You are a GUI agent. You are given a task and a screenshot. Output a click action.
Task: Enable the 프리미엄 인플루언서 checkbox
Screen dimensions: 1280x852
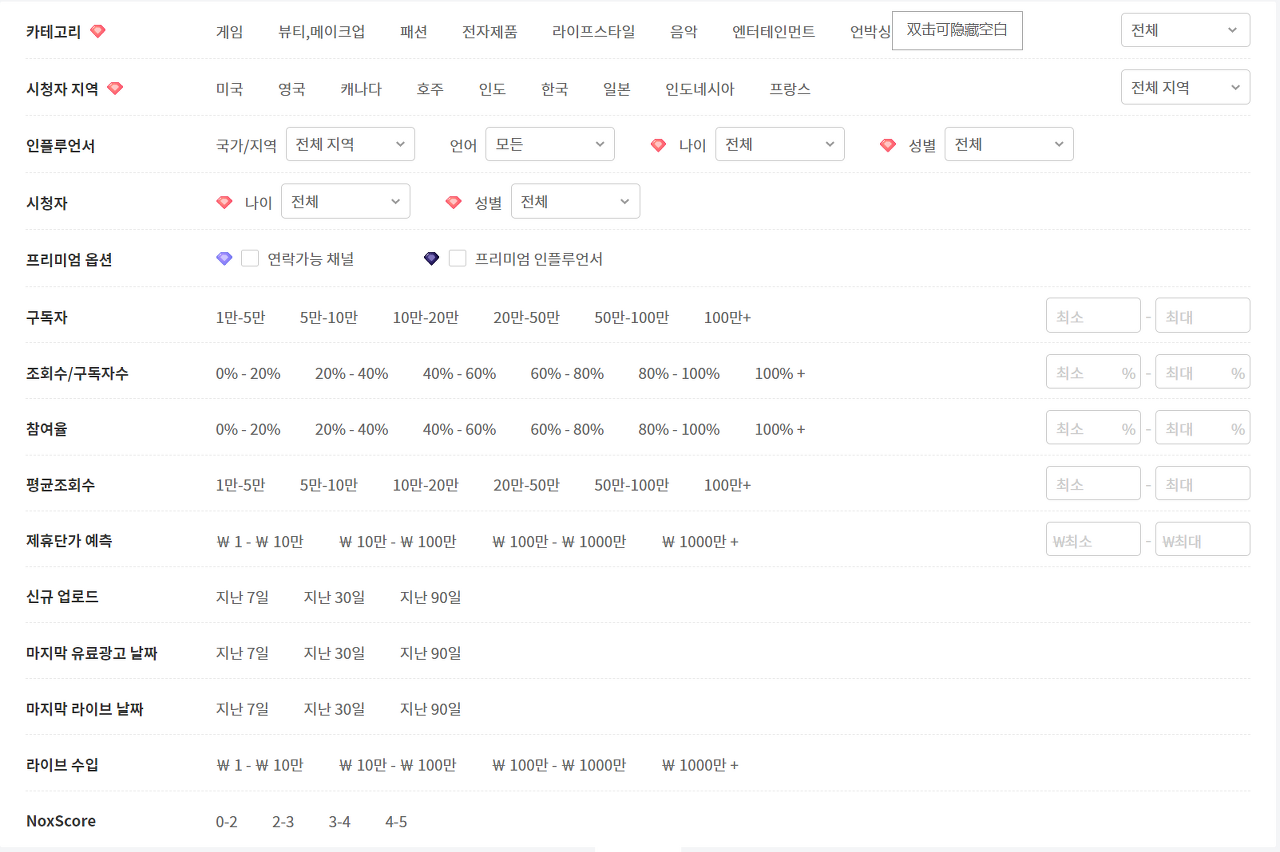click(x=457, y=259)
